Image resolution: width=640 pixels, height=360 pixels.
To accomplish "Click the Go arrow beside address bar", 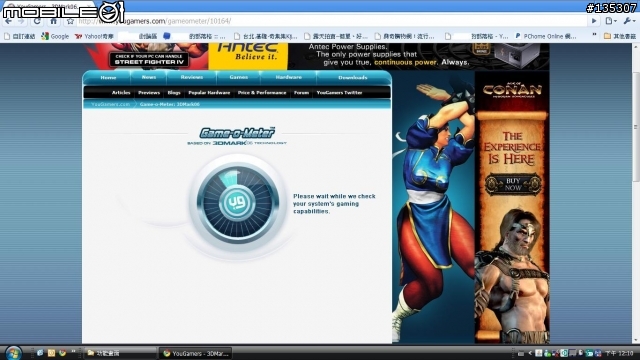I will (x=594, y=21).
